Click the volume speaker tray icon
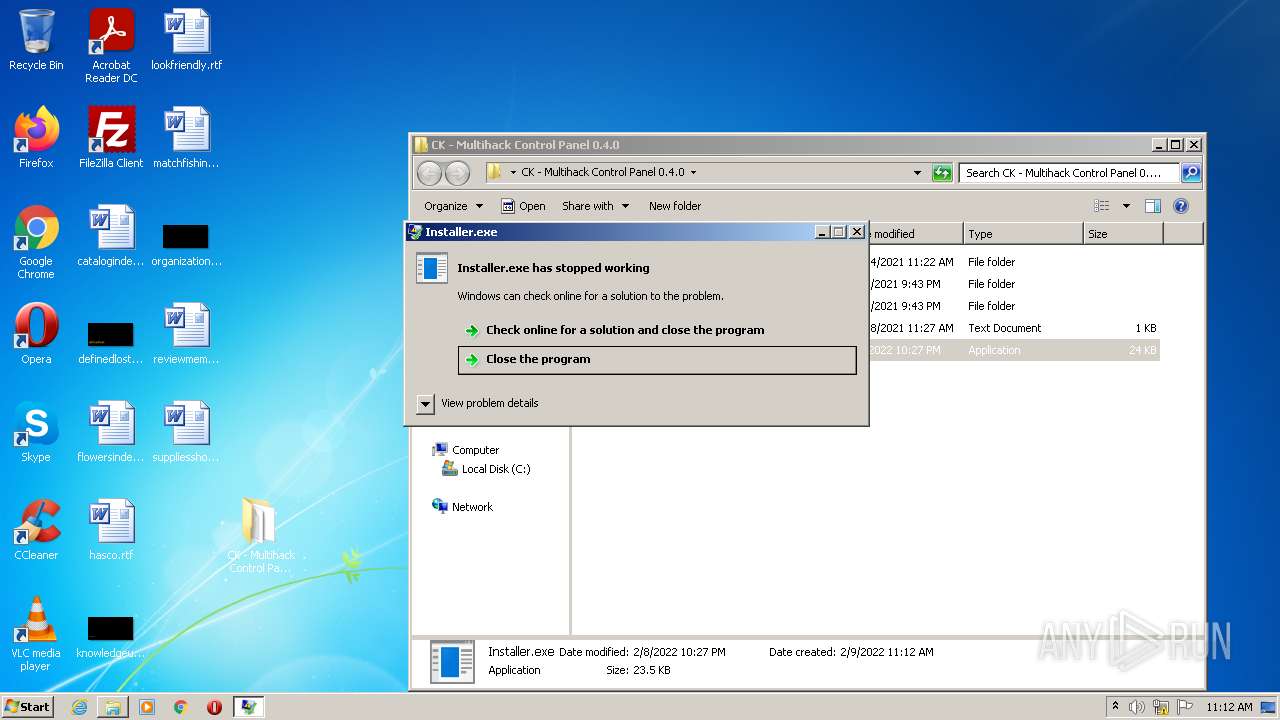This screenshot has height=720, width=1280. click(1137, 707)
